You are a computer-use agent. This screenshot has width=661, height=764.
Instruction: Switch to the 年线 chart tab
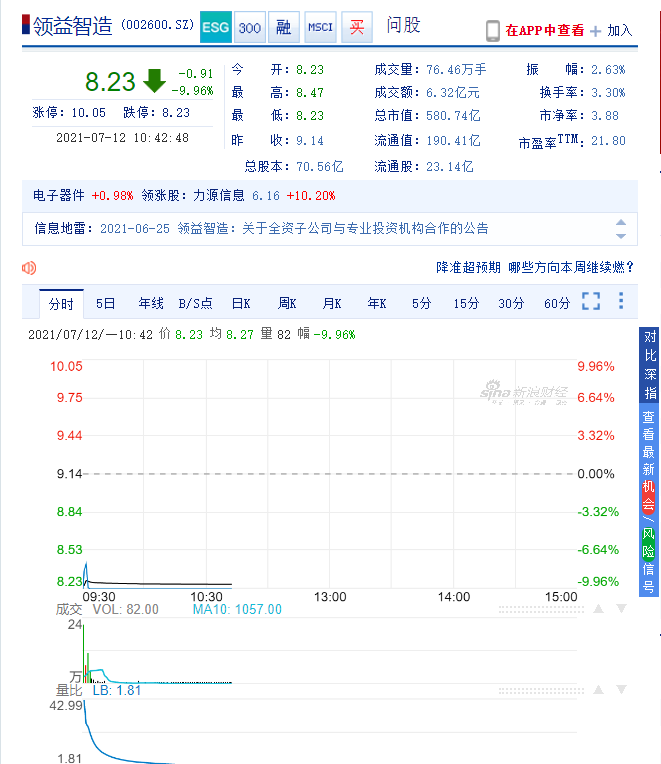(151, 304)
